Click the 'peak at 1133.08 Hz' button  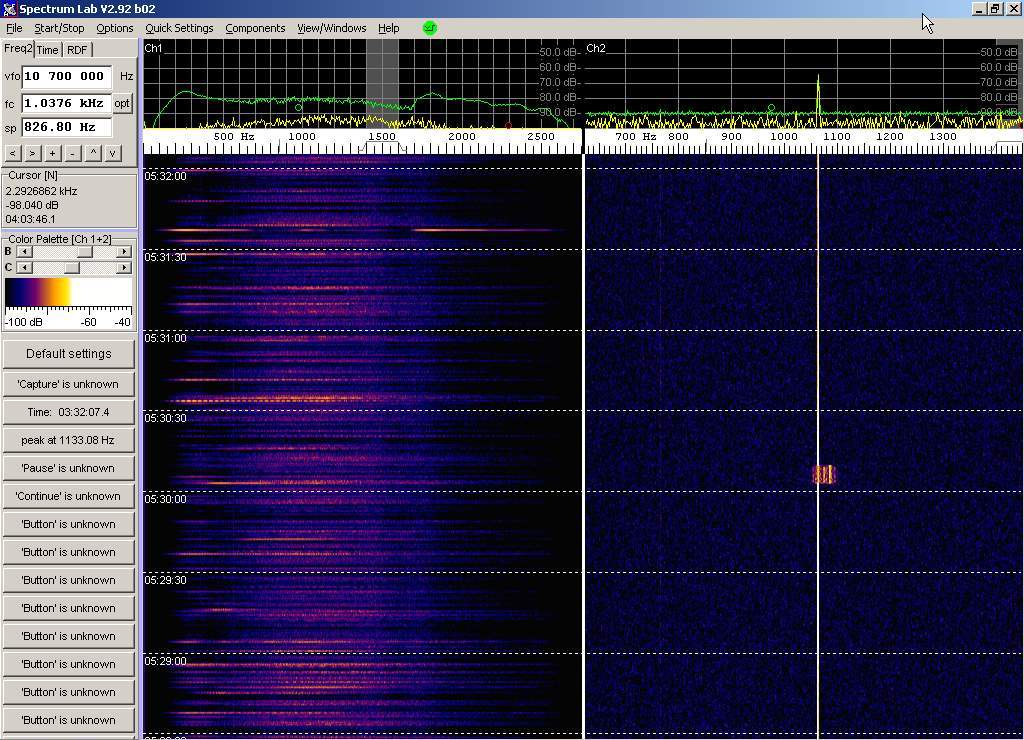click(69, 440)
